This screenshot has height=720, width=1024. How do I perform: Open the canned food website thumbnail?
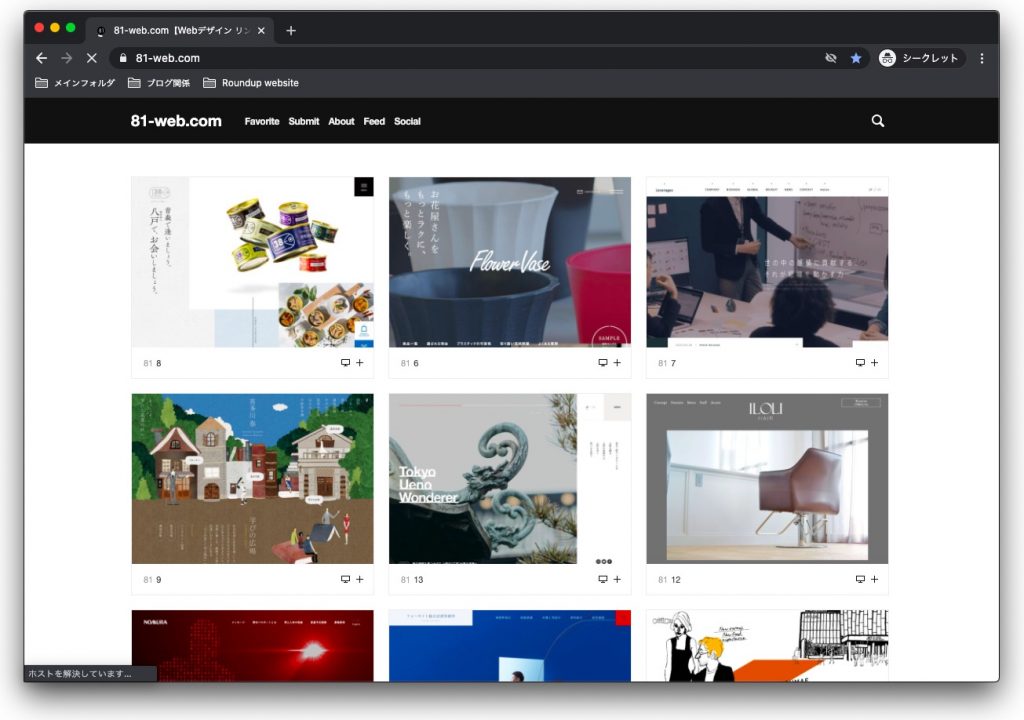(253, 262)
